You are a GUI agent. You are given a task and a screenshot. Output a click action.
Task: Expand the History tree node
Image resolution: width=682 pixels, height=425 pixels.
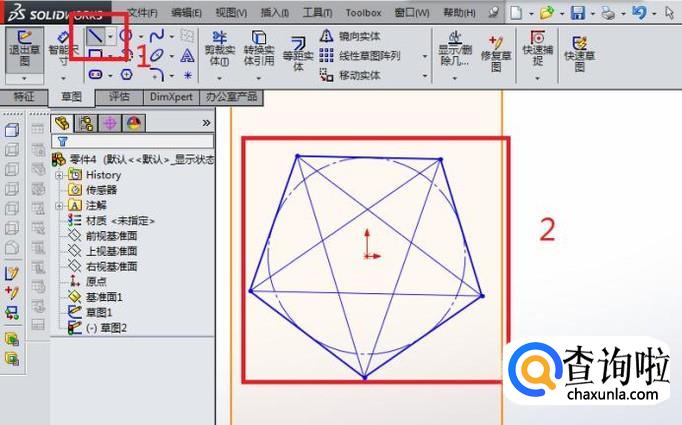59,175
